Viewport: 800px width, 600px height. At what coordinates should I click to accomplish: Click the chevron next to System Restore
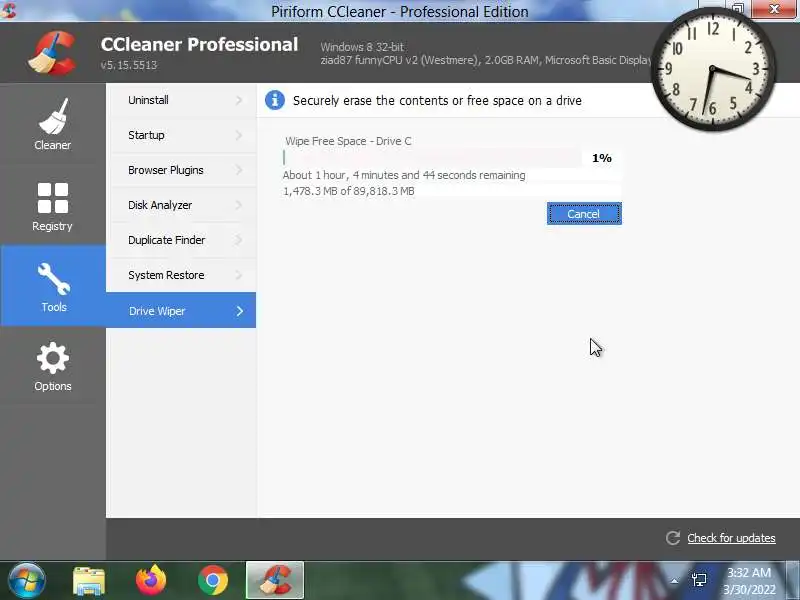(x=239, y=275)
